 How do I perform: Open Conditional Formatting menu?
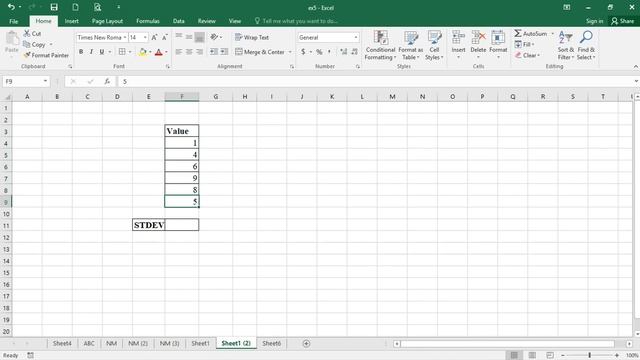(x=380, y=45)
